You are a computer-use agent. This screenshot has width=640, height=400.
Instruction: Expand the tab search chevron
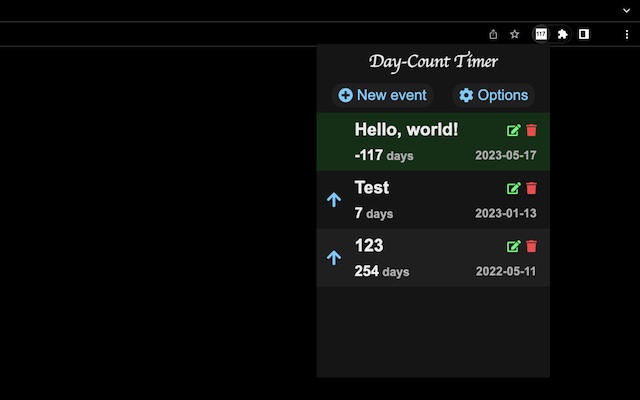(x=627, y=11)
